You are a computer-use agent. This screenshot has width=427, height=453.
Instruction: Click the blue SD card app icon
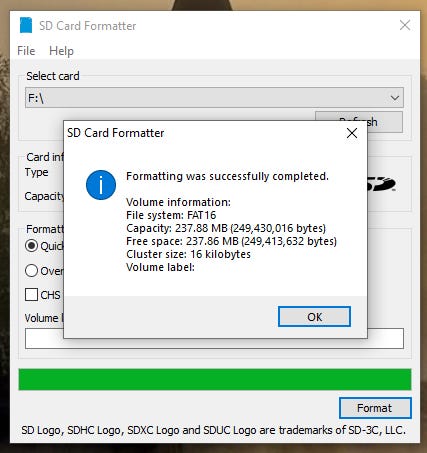point(26,25)
